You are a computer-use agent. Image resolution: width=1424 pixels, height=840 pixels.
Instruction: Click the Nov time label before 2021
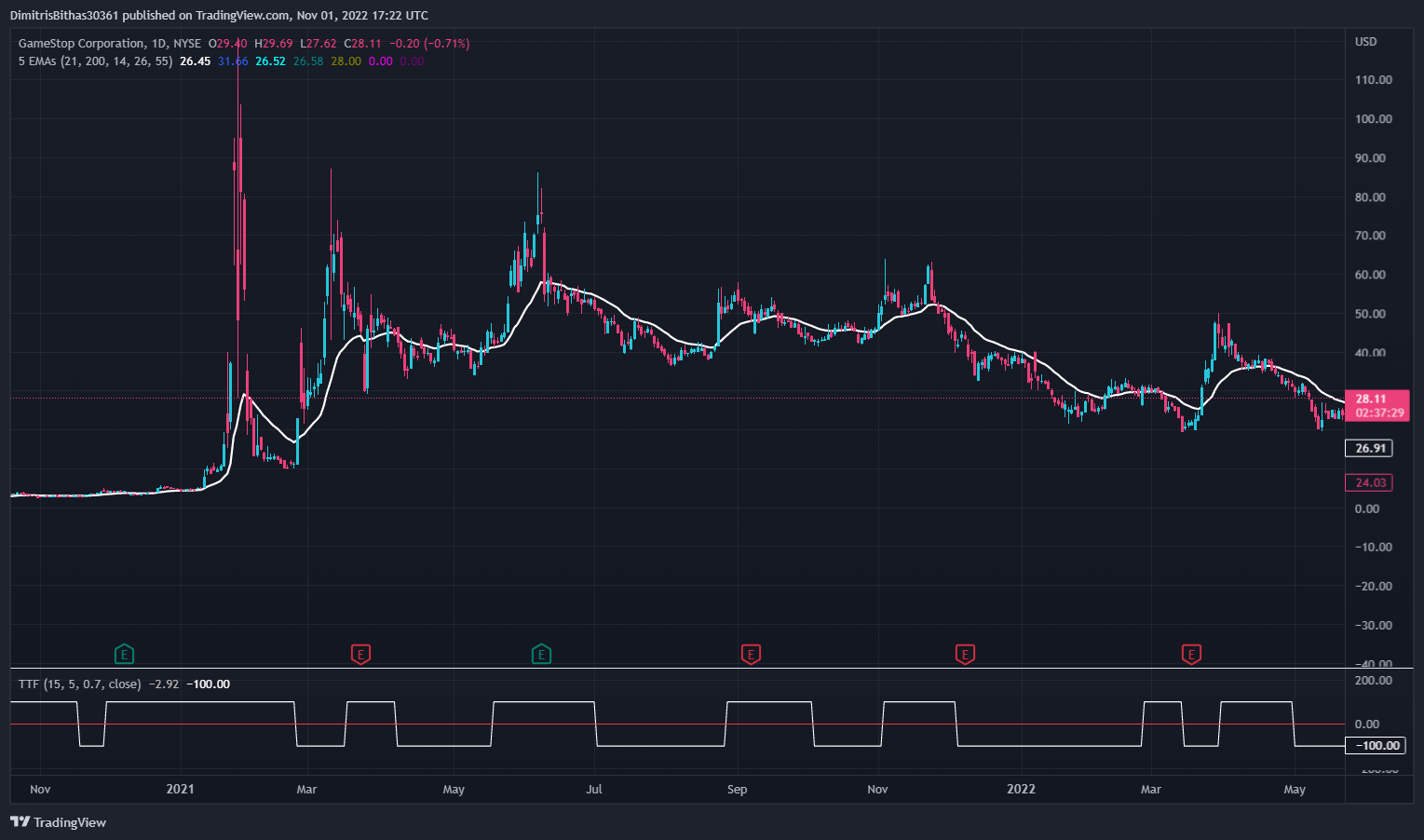point(40,789)
